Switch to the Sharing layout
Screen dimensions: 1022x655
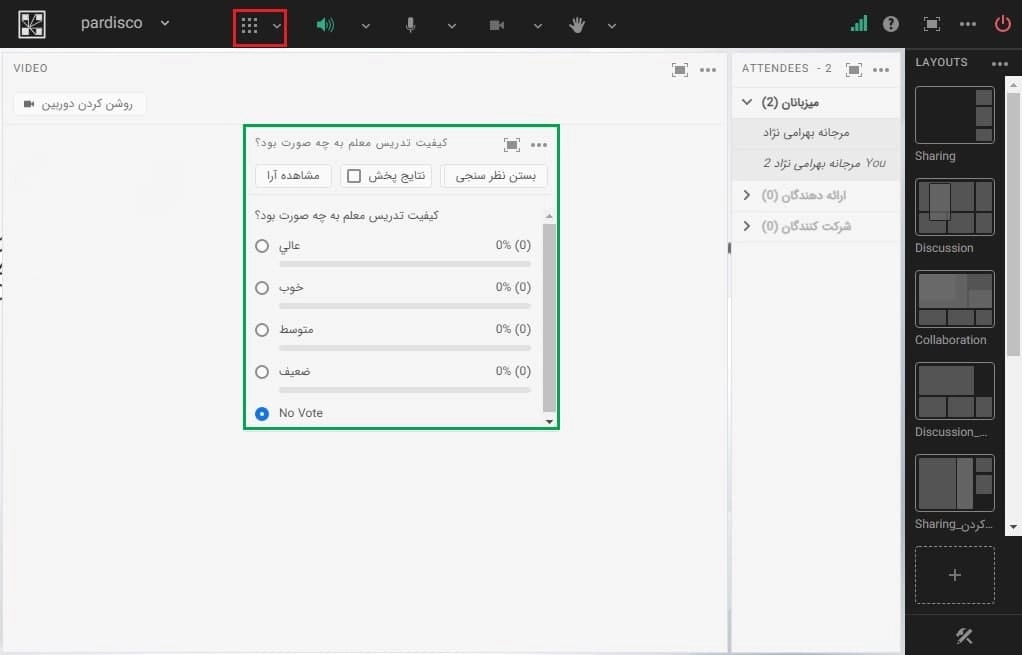pyautogui.click(x=955, y=115)
